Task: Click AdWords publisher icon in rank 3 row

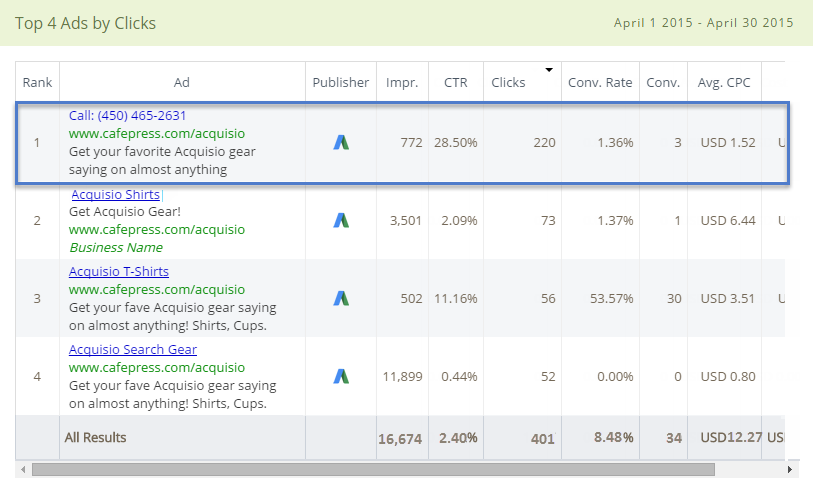Action: (x=341, y=298)
